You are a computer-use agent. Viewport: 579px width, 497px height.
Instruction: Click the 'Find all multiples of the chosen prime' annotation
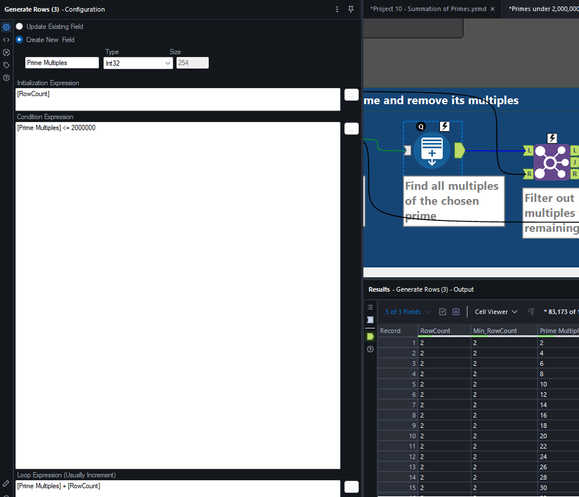(x=453, y=201)
